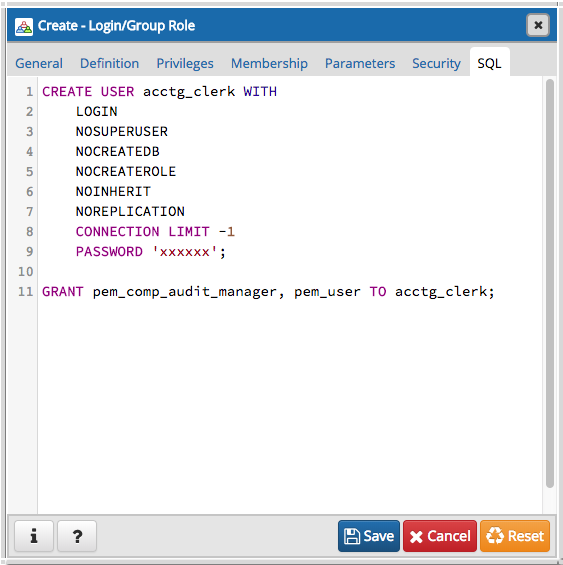Image resolution: width=563 pixels, height=565 pixels.
Task: Save the new role
Action: 369,536
